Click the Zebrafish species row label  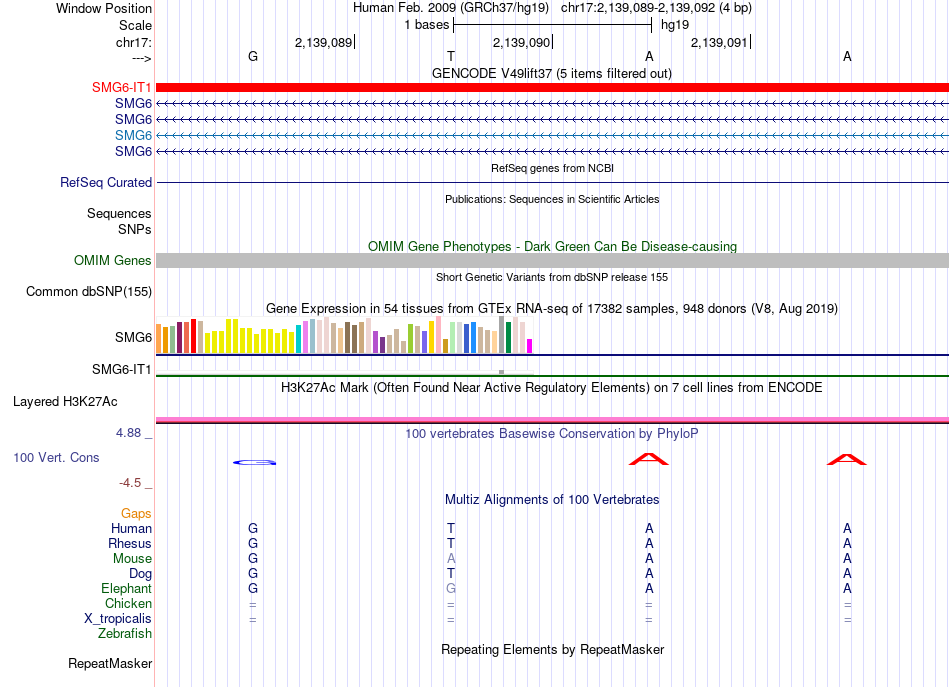125,633
